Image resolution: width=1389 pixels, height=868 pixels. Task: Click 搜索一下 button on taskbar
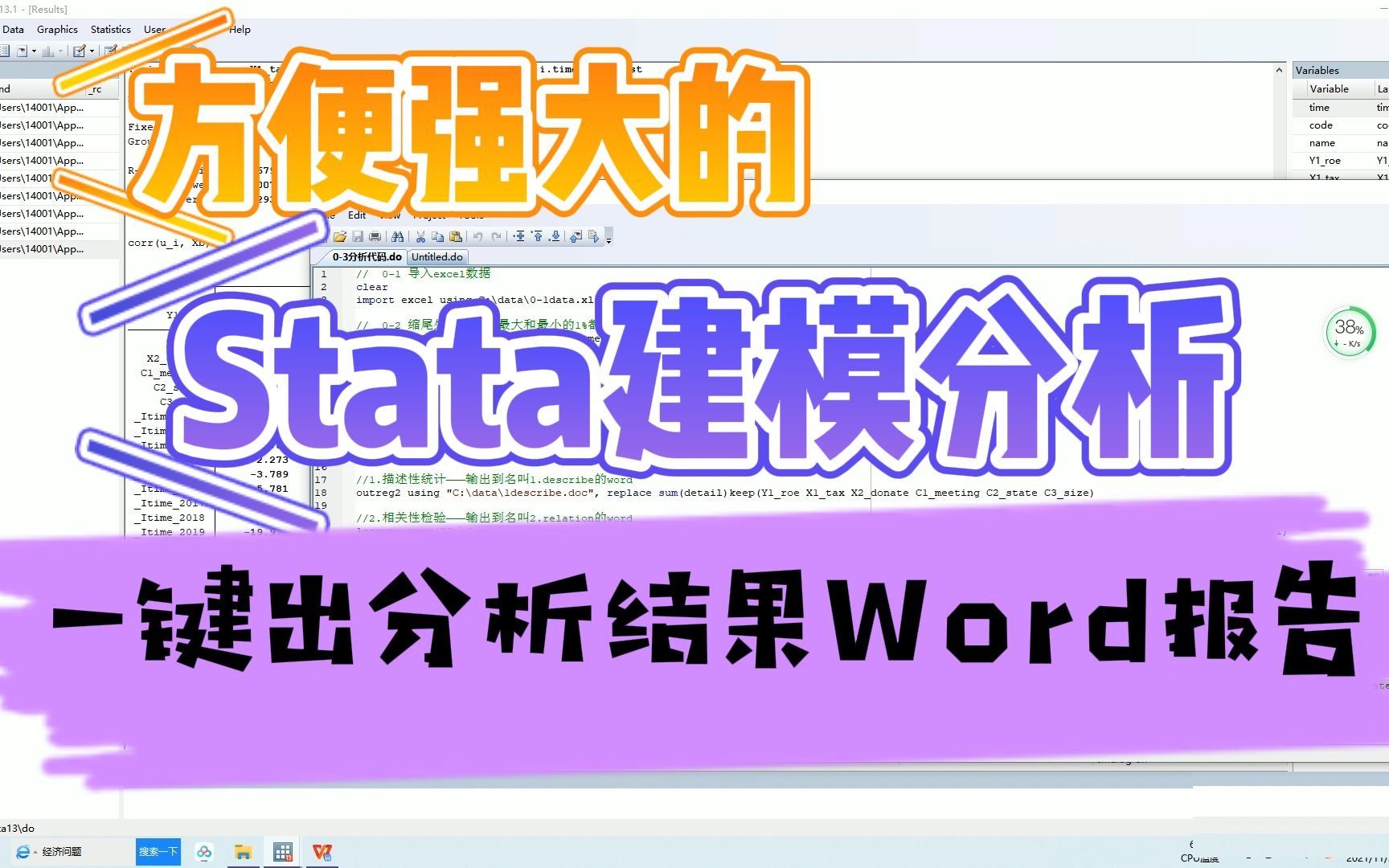pos(158,851)
